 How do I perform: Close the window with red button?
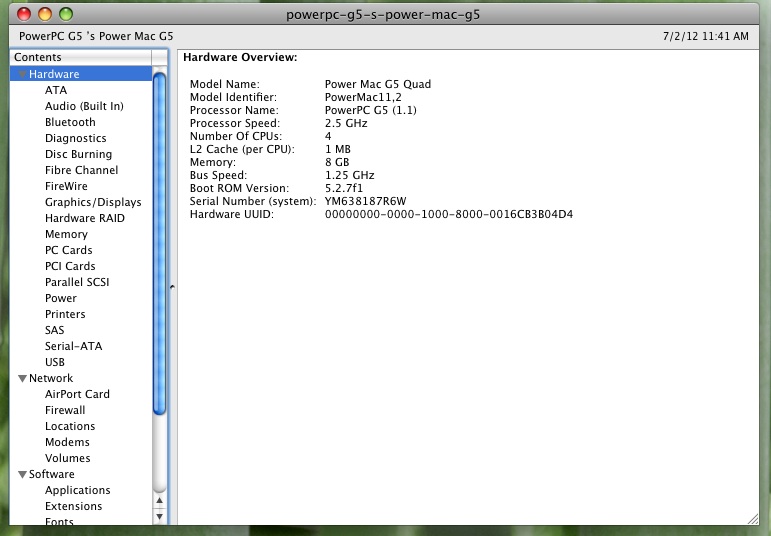24,14
